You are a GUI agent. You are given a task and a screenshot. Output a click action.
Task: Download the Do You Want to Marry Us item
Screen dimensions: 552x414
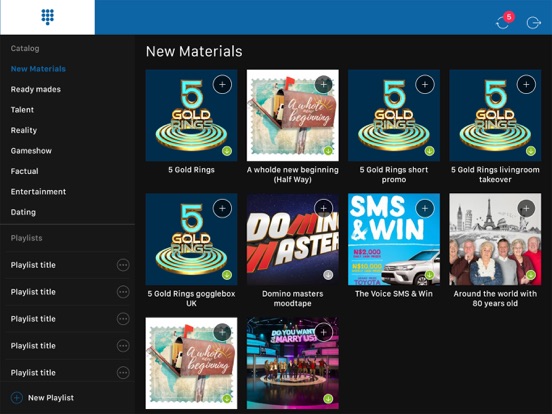pyautogui.click(x=328, y=399)
